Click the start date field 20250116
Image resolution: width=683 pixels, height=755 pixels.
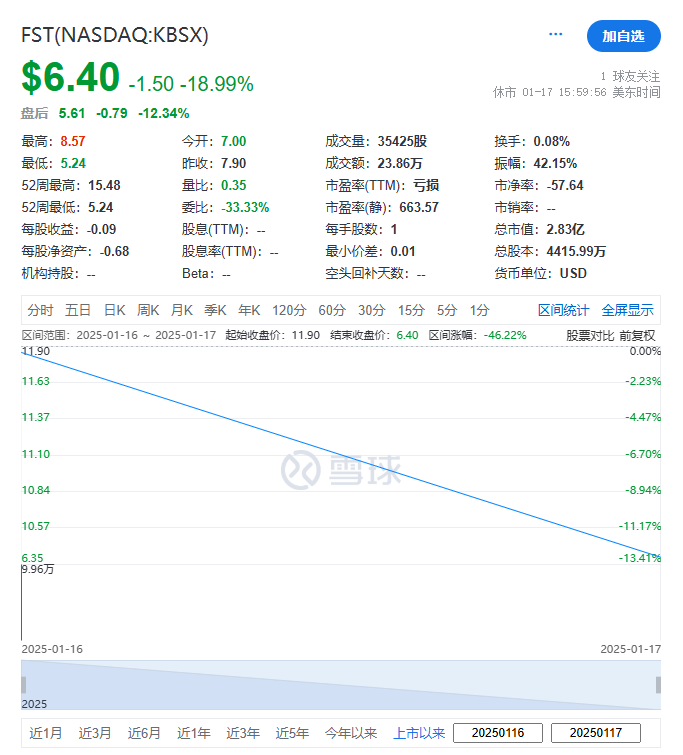498,733
